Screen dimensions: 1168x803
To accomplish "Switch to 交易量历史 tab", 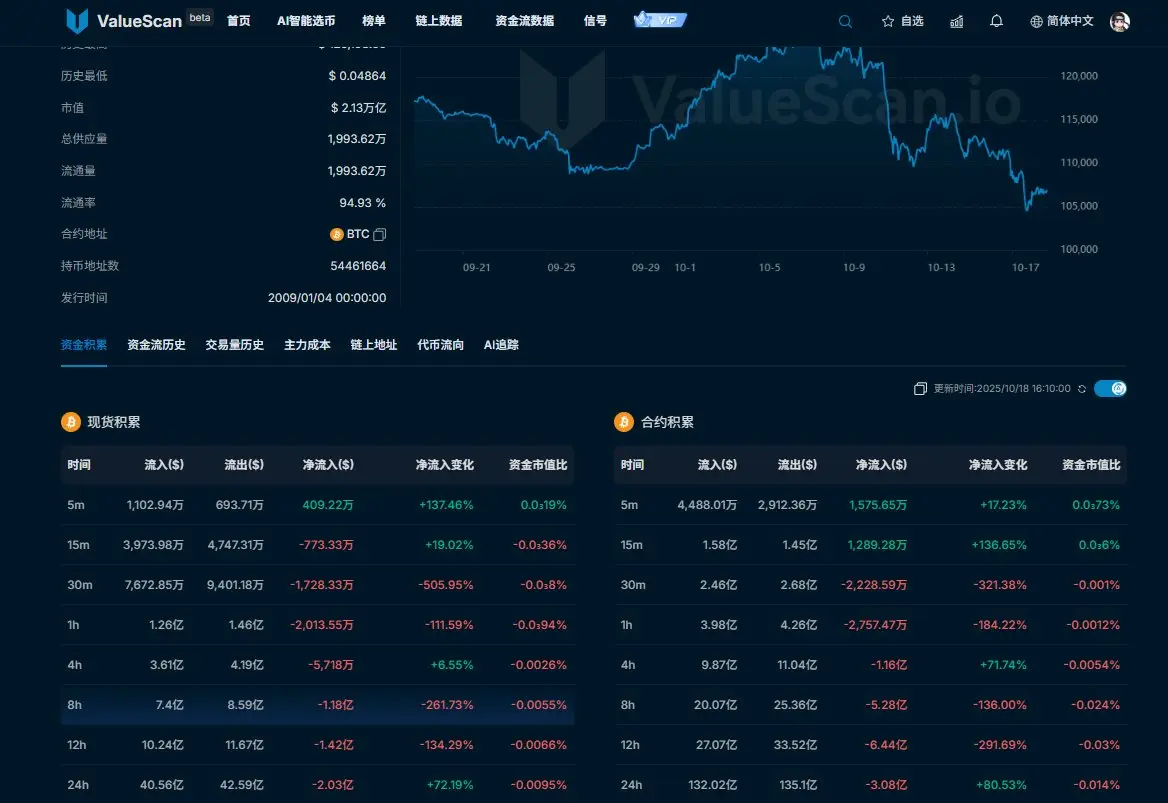I will (x=235, y=345).
